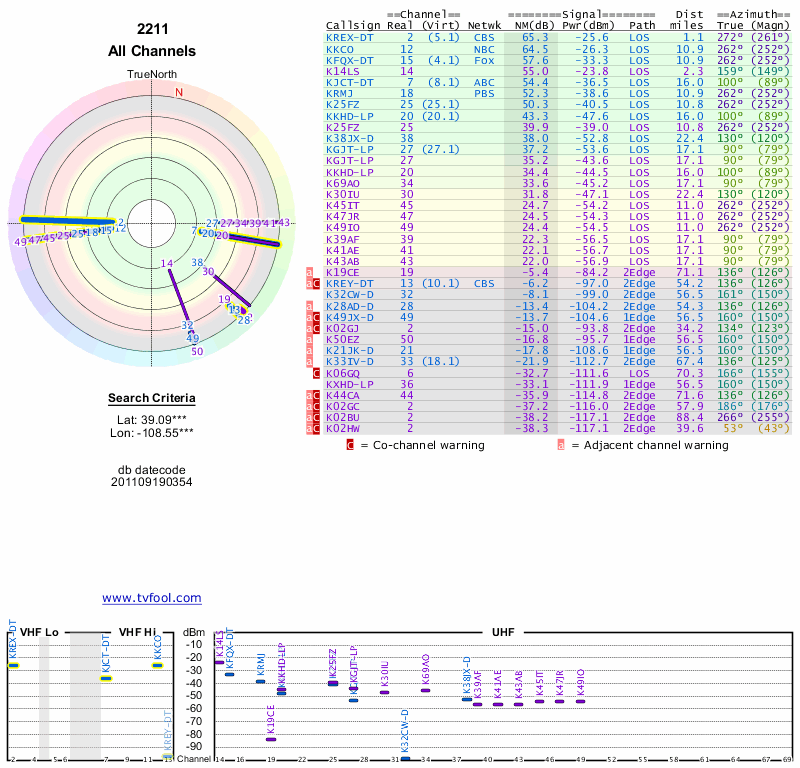Image resolution: width=800 pixels, height=768 pixels.
Task: Click the KFQX-DT Fox station entry
Action: (349, 60)
